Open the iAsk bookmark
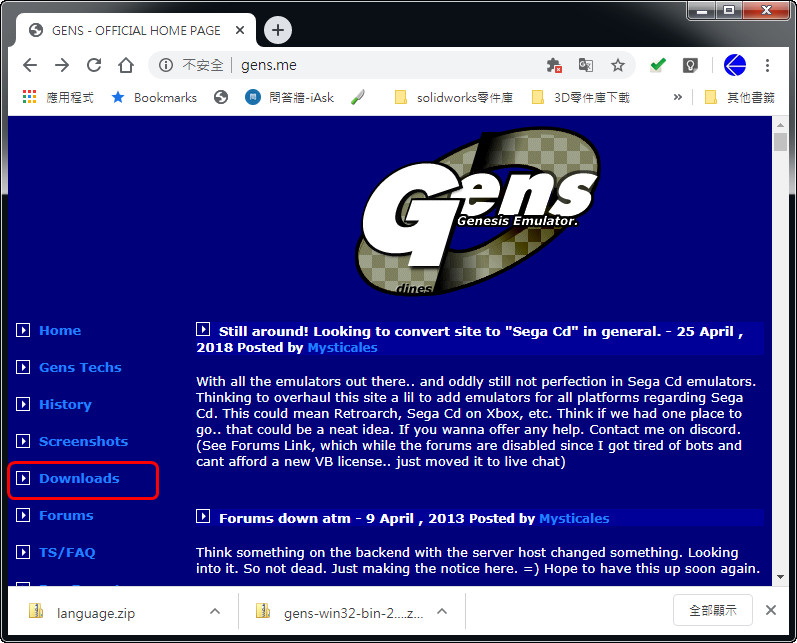 pos(290,97)
